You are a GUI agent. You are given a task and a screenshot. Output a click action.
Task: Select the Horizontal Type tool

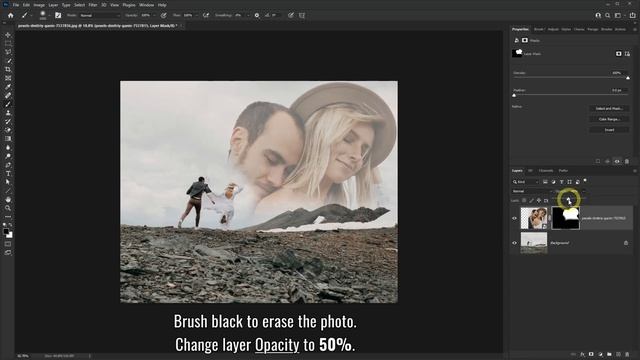click(8, 173)
